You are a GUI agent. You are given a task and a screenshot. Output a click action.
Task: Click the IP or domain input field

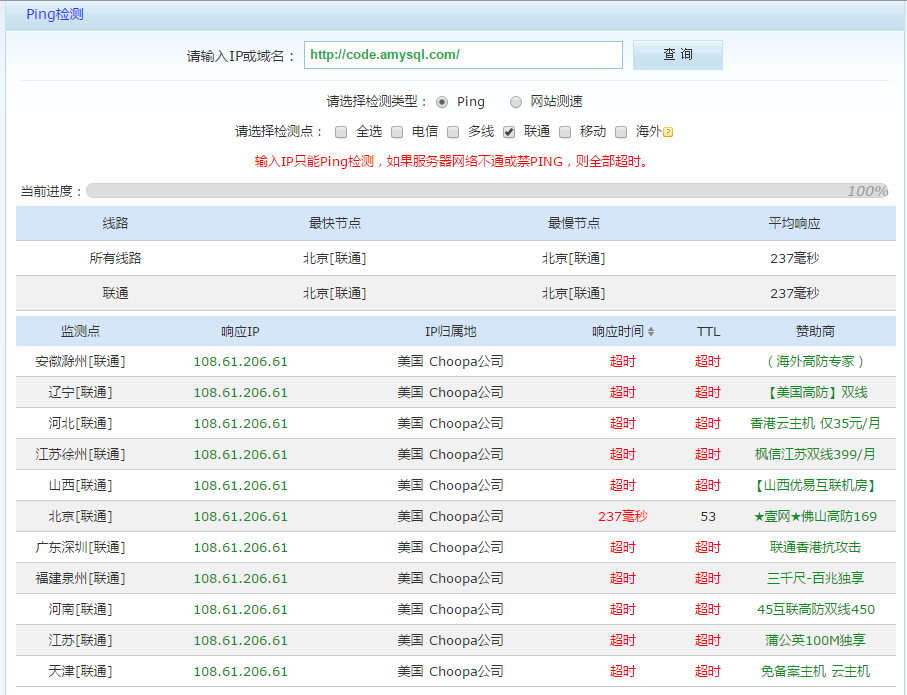point(463,55)
